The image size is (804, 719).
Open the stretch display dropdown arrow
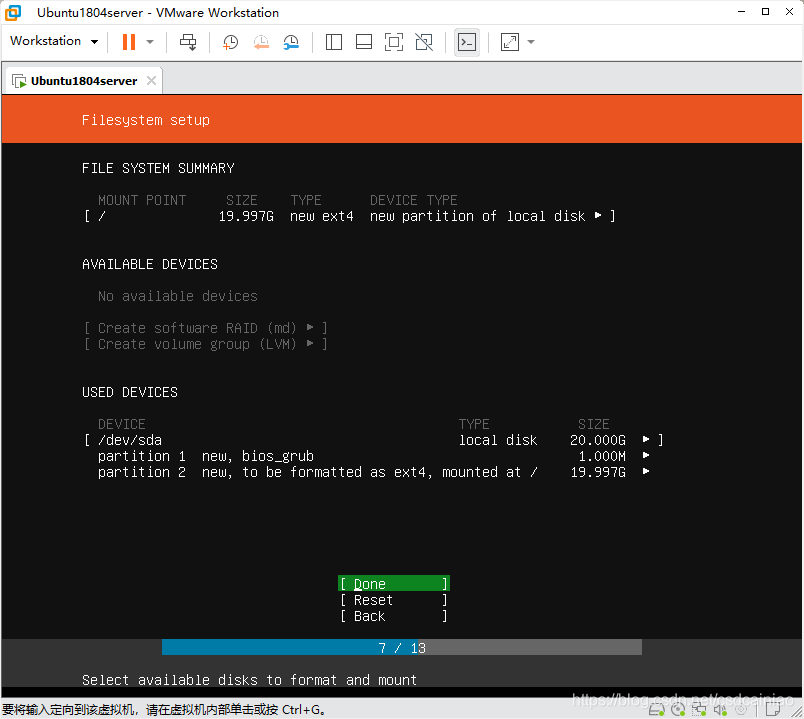pyautogui.click(x=531, y=42)
